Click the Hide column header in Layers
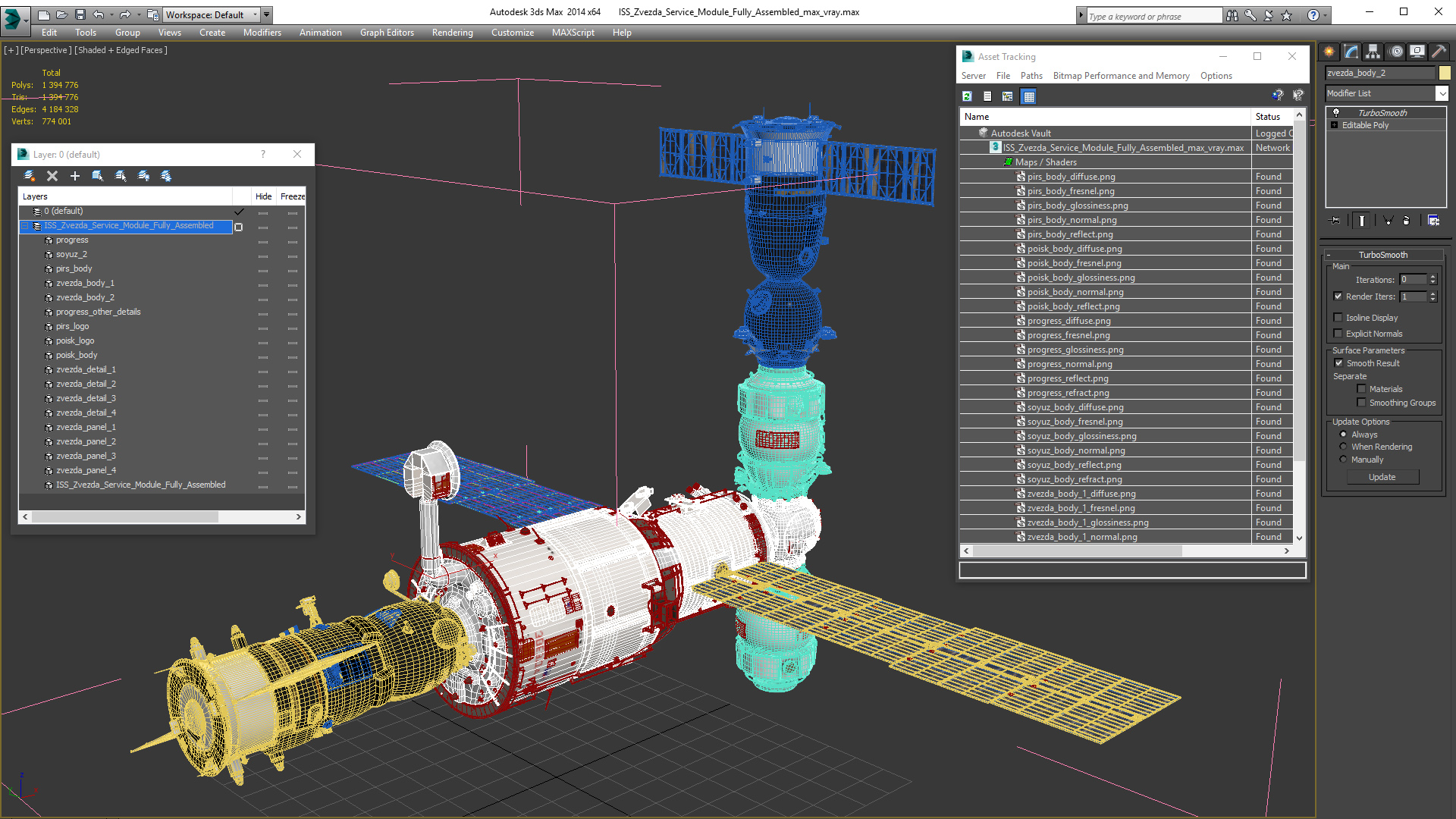Screen dimensions: 1456x819 (263, 196)
